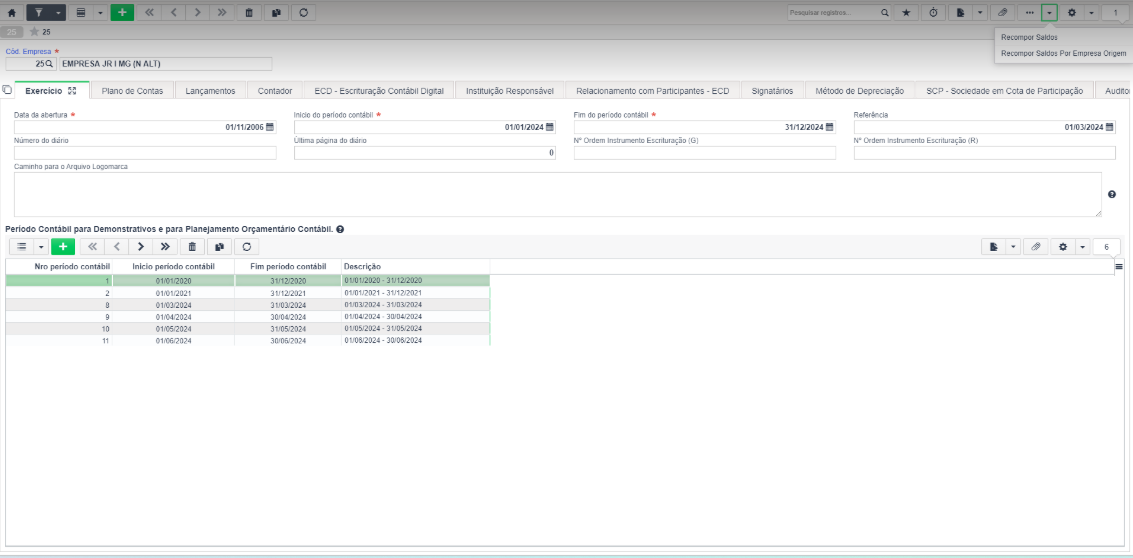Refresh the period grid
This screenshot has height=558, width=1133.
(x=246, y=246)
